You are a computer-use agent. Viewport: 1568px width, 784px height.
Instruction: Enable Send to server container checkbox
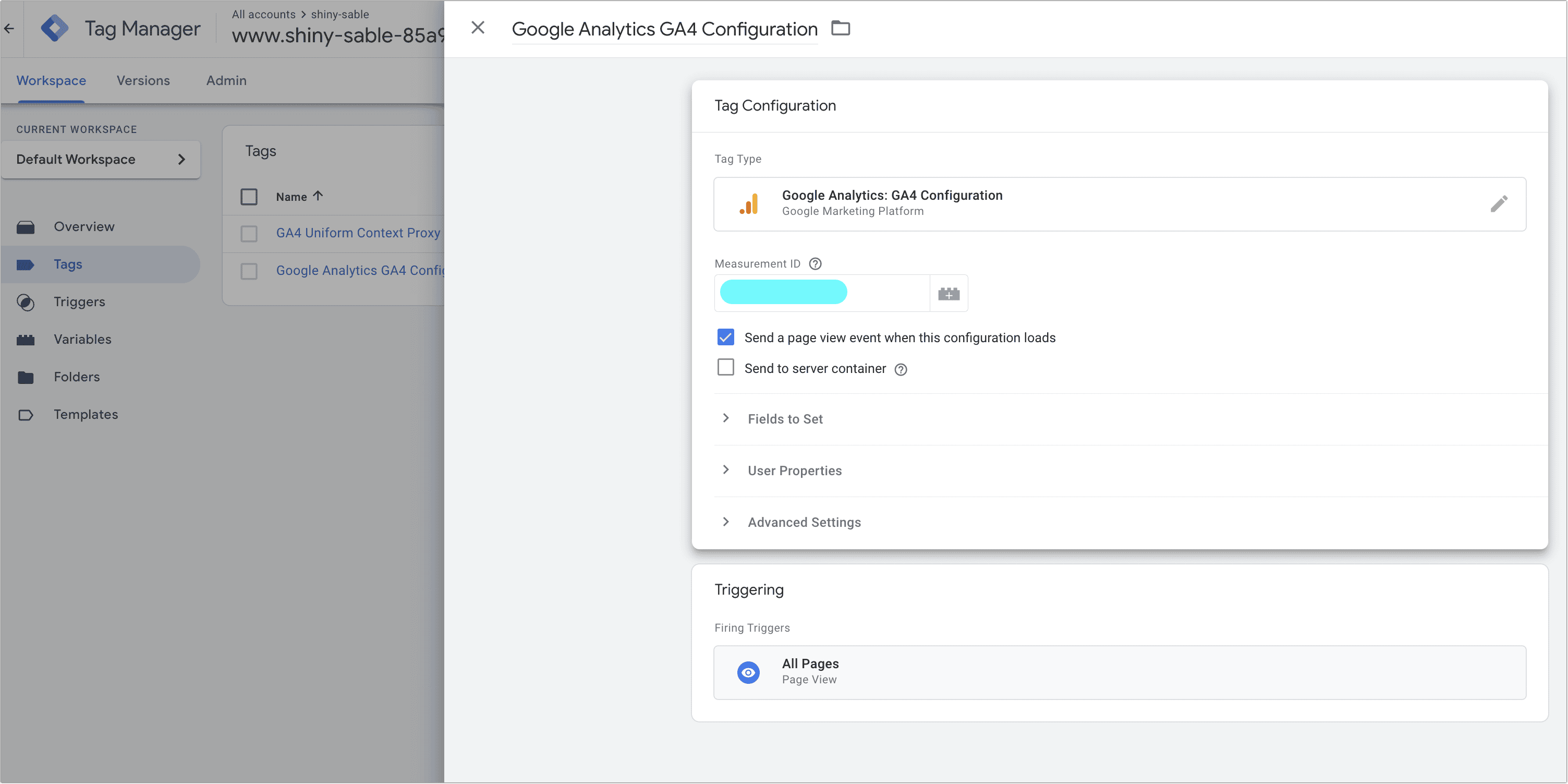(725, 368)
